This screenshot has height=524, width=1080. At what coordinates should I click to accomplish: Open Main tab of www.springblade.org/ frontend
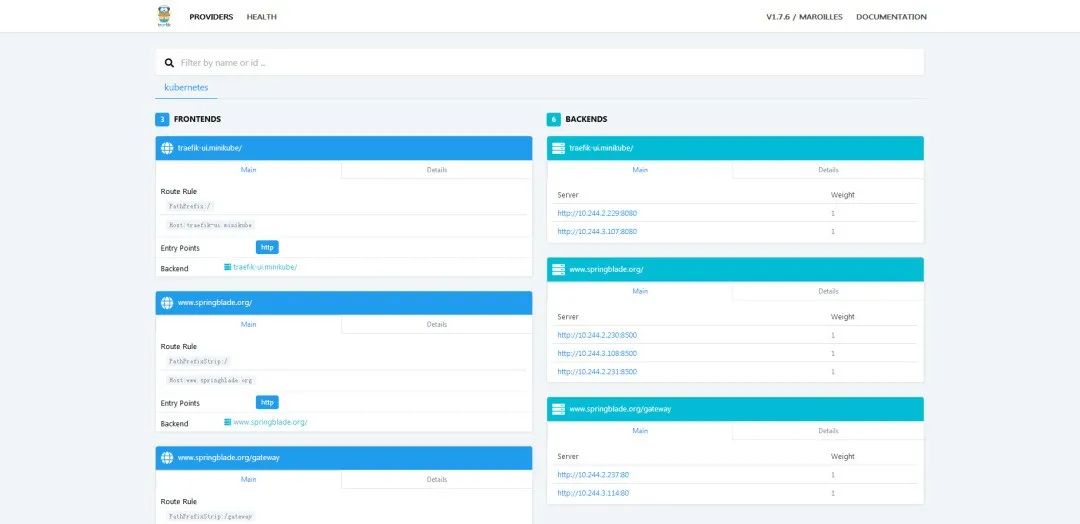(249, 324)
